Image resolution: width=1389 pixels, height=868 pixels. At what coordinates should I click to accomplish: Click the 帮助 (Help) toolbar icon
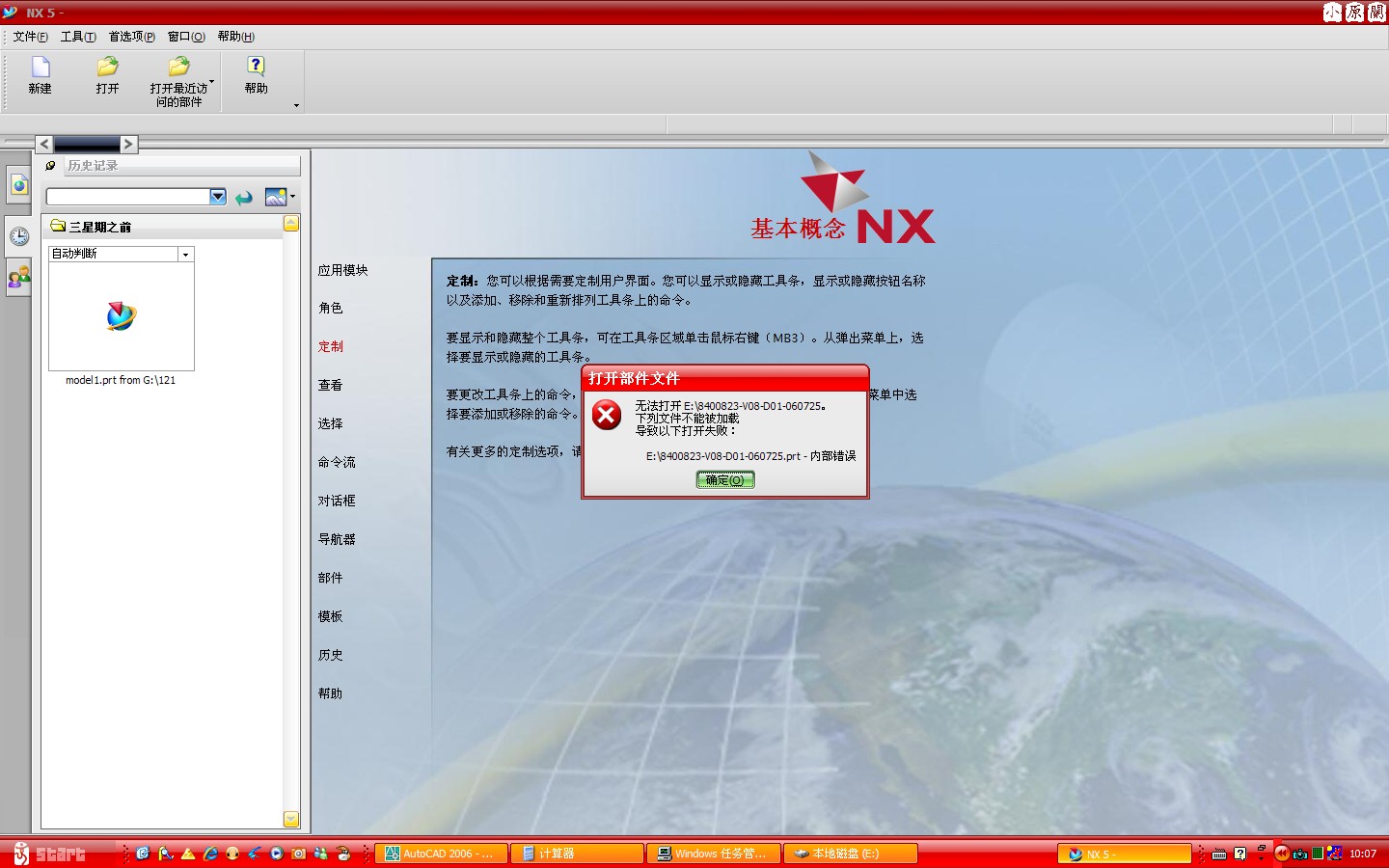pos(256,67)
